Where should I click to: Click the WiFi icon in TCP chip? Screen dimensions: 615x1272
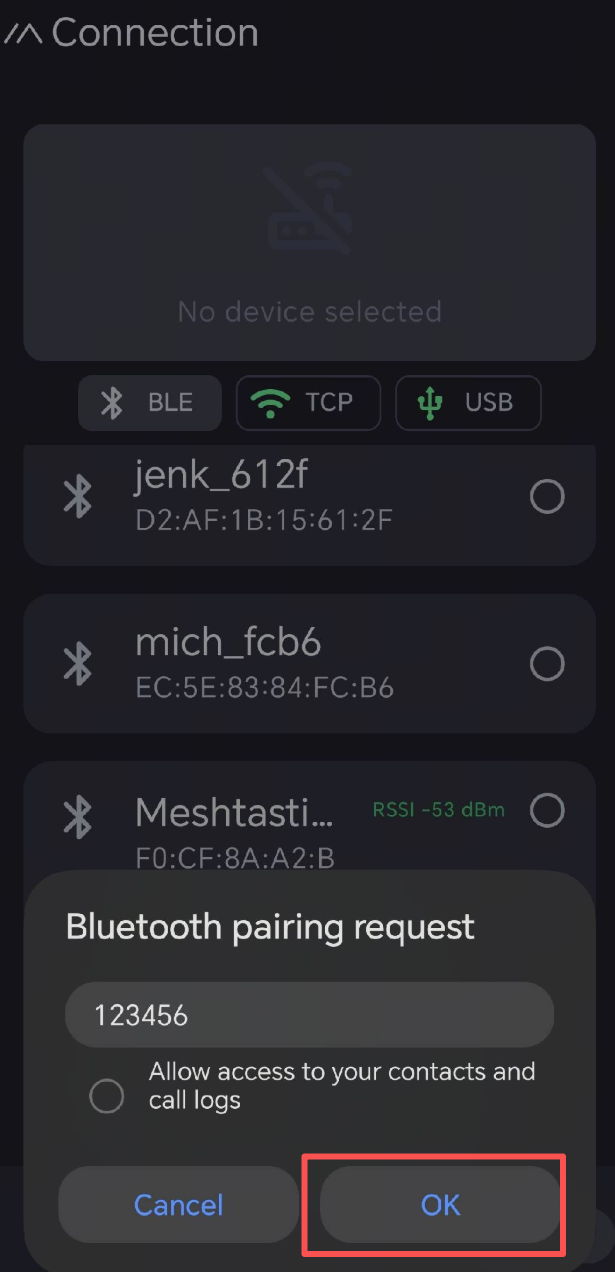(x=268, y=403)
